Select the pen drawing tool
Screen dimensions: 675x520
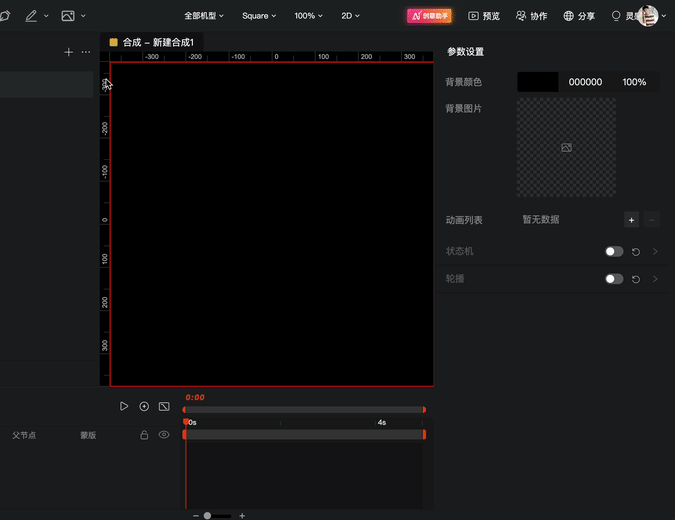coord(31,16)
